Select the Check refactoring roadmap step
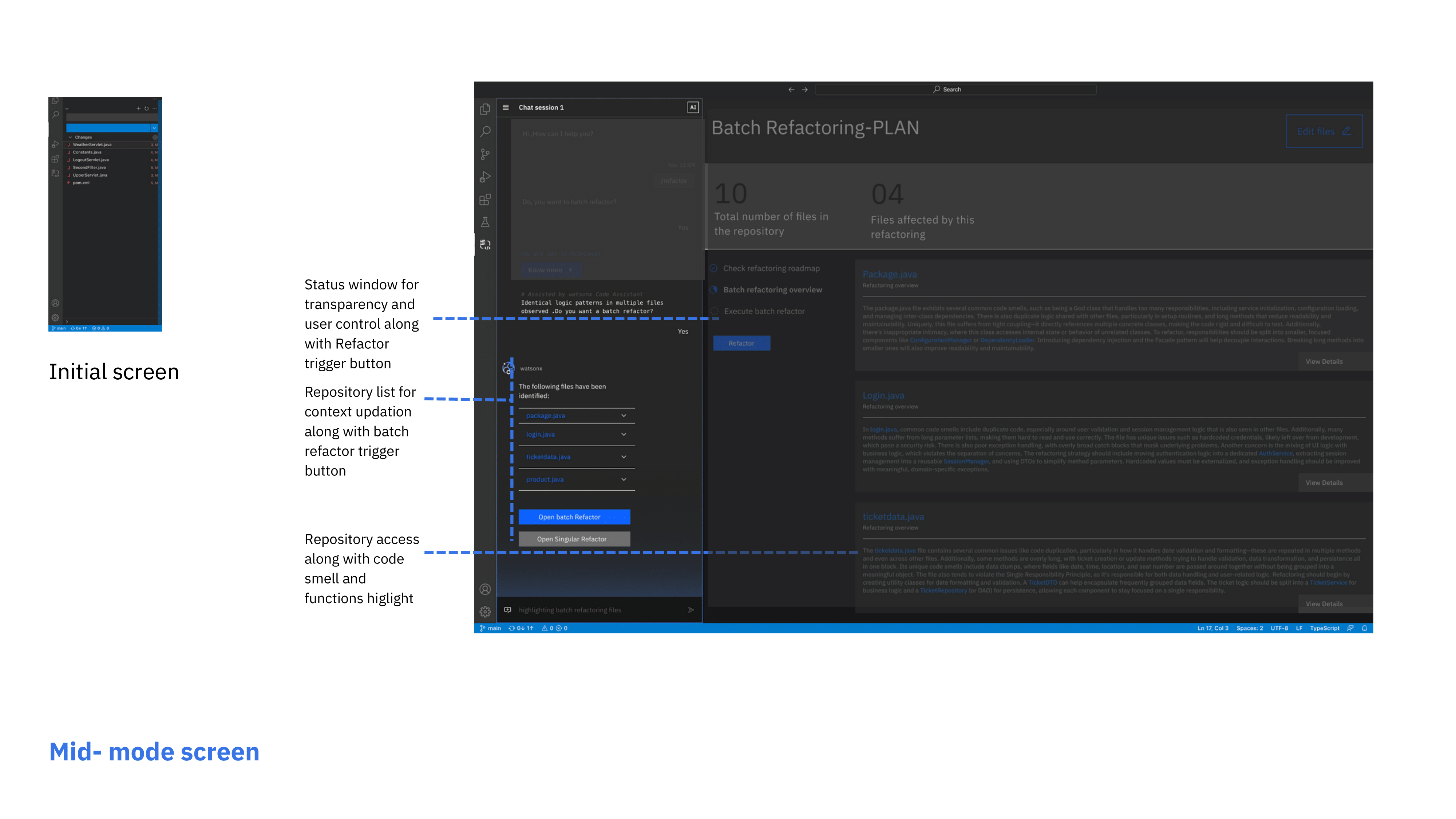 [765, 269]
